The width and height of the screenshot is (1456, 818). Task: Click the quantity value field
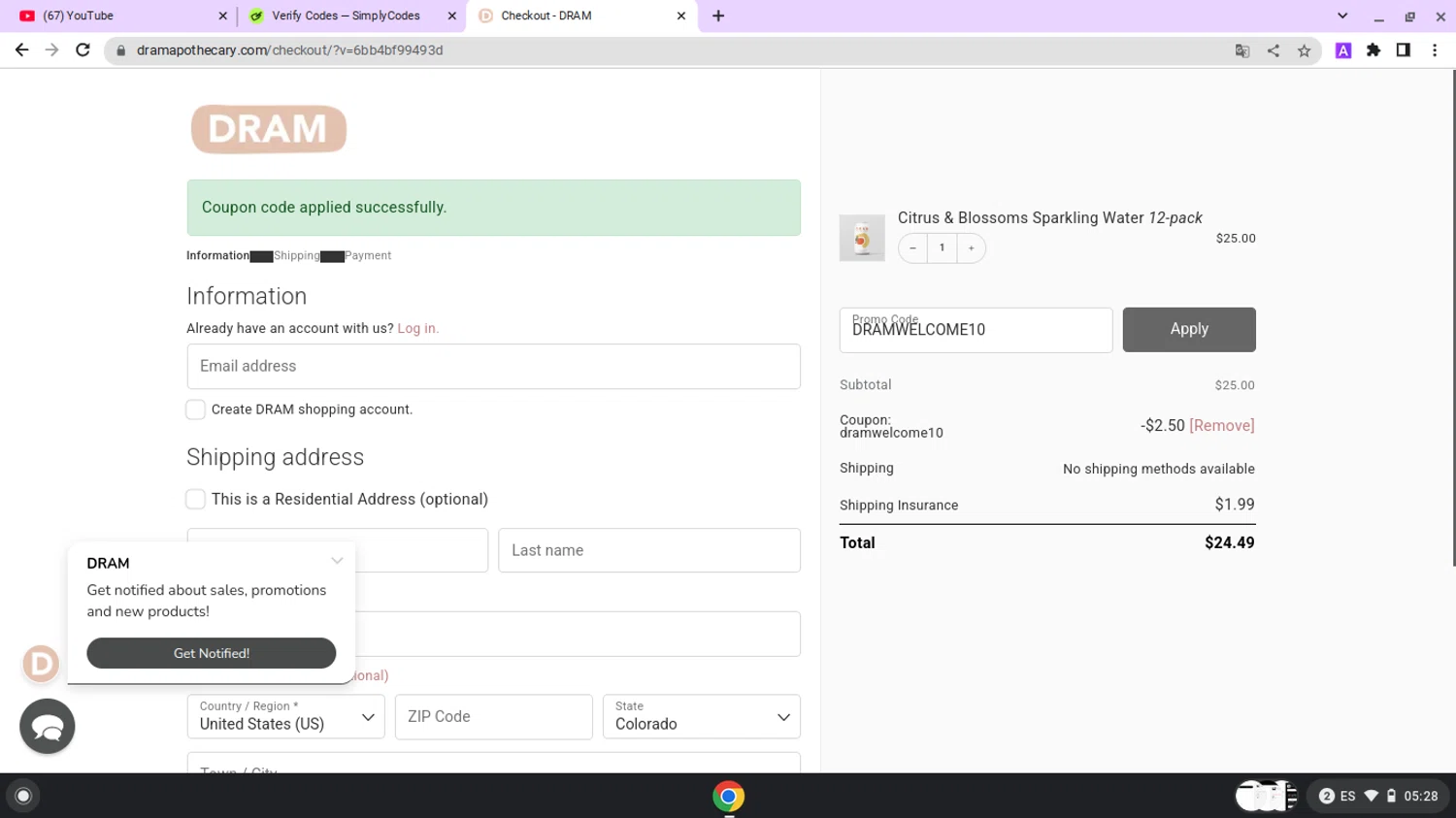pyautogui.click(x=942, y=247)
